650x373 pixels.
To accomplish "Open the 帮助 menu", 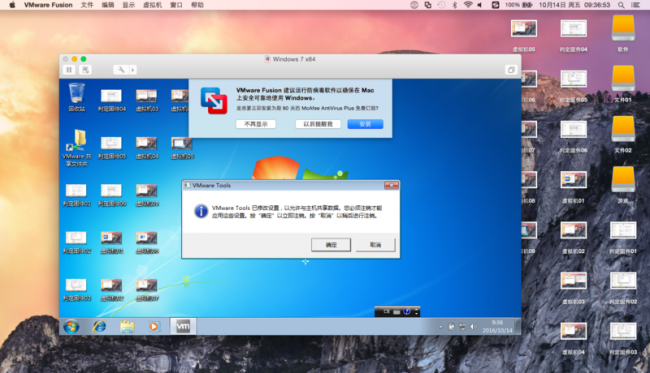I will tap(197, 5).
